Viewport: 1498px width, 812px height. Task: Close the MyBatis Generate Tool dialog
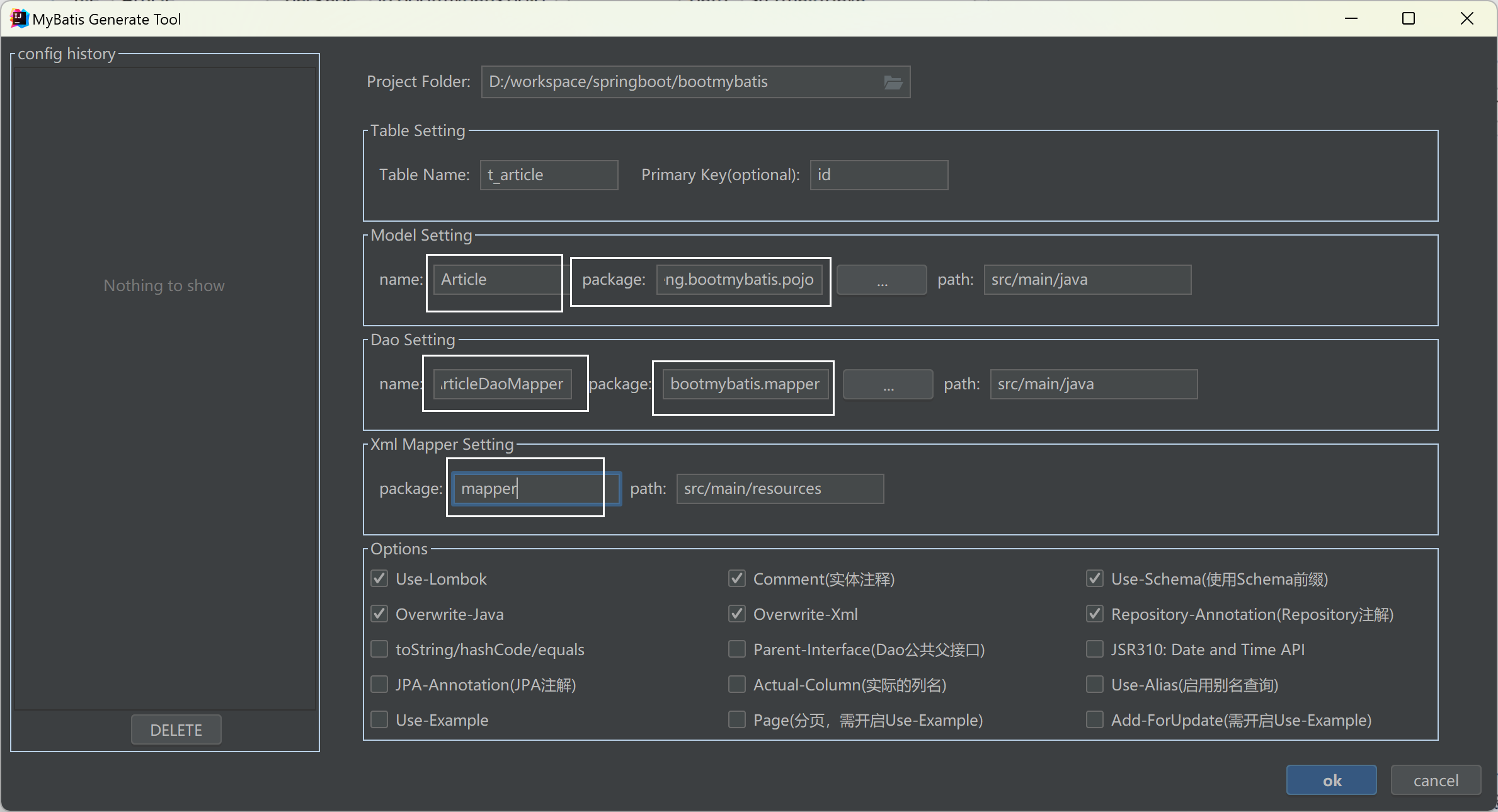click(1467, 19)
